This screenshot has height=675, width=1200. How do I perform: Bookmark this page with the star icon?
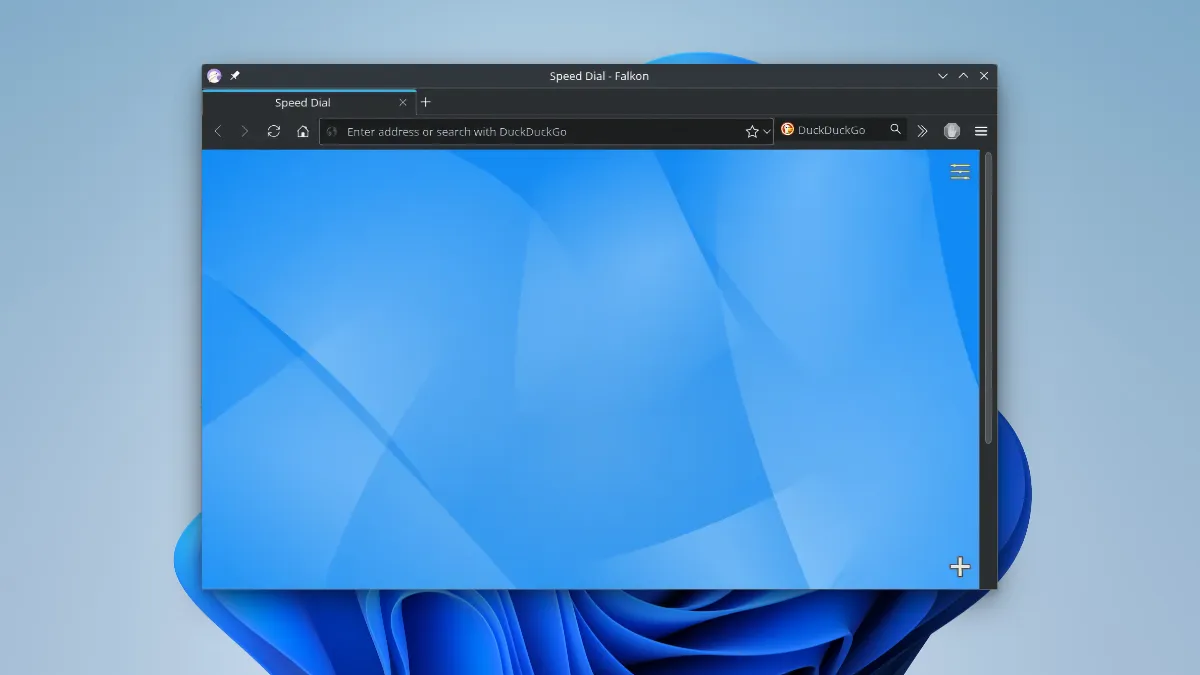click(x=752, y=131)
